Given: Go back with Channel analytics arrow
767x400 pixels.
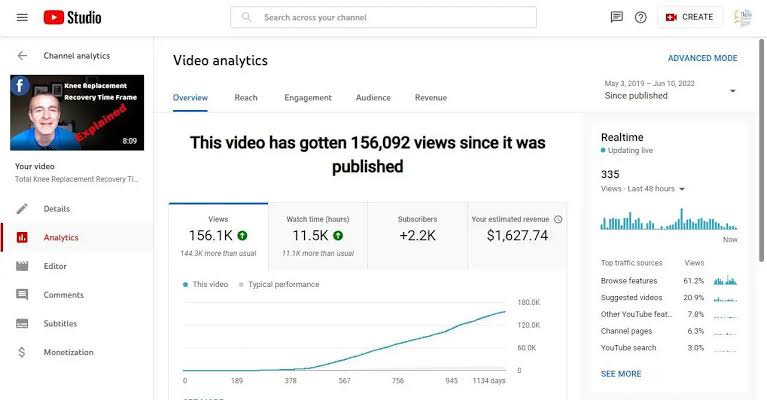Looking at the screenshot, I should point(23,56).
